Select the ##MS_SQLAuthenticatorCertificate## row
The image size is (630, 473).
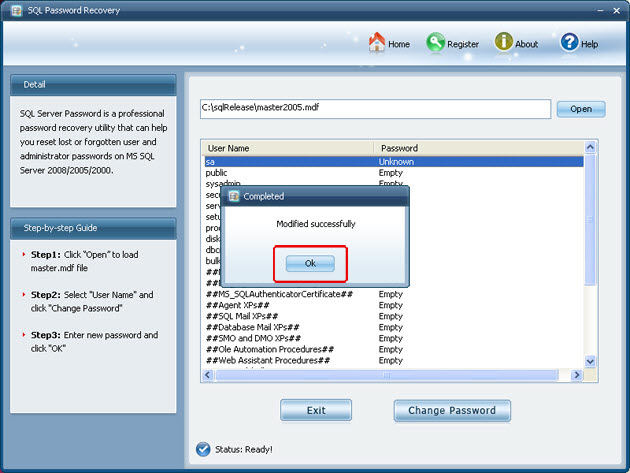point(394,294)
